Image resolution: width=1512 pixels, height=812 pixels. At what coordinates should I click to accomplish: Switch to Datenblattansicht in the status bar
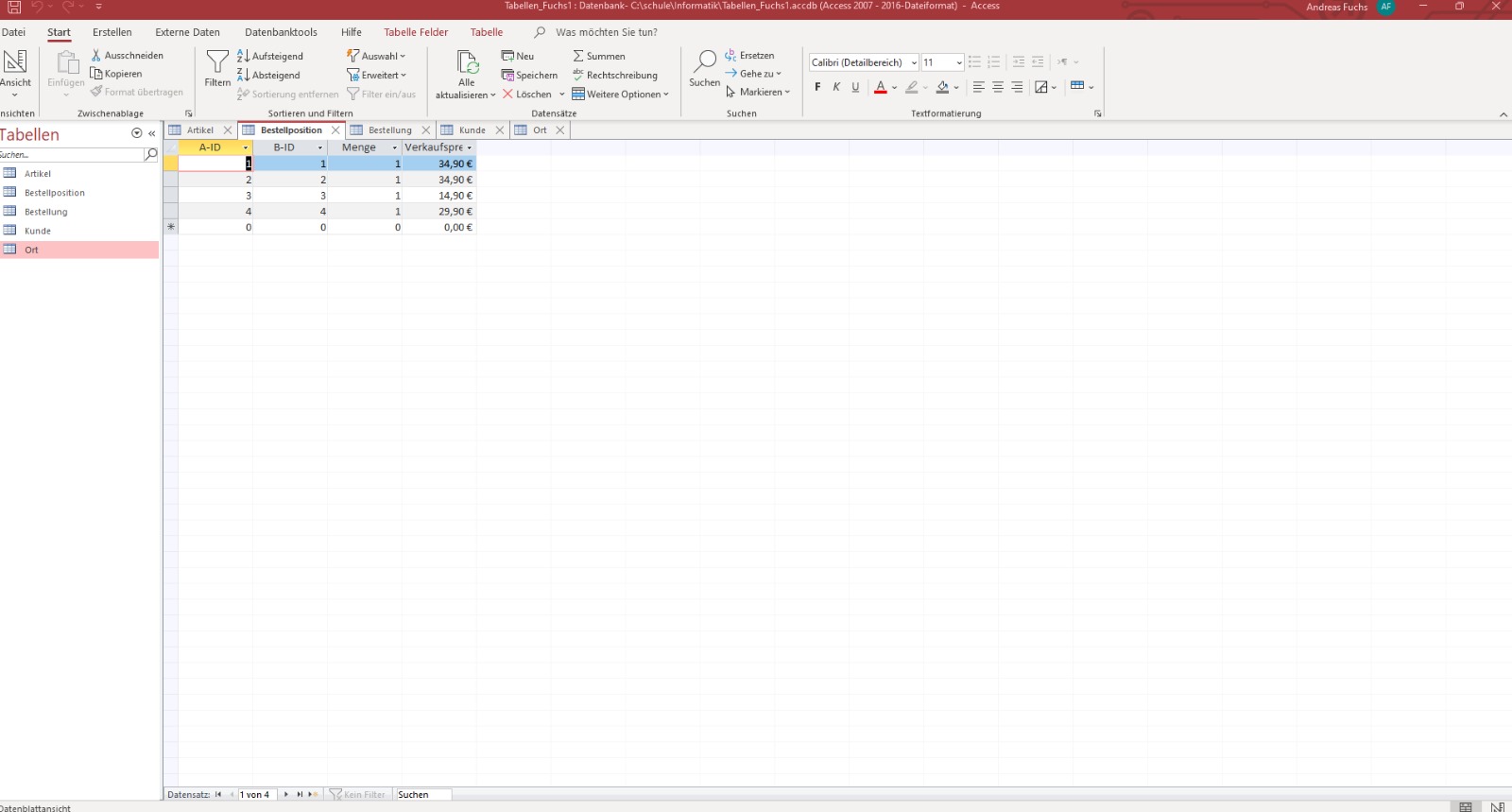pos(1466,806)
